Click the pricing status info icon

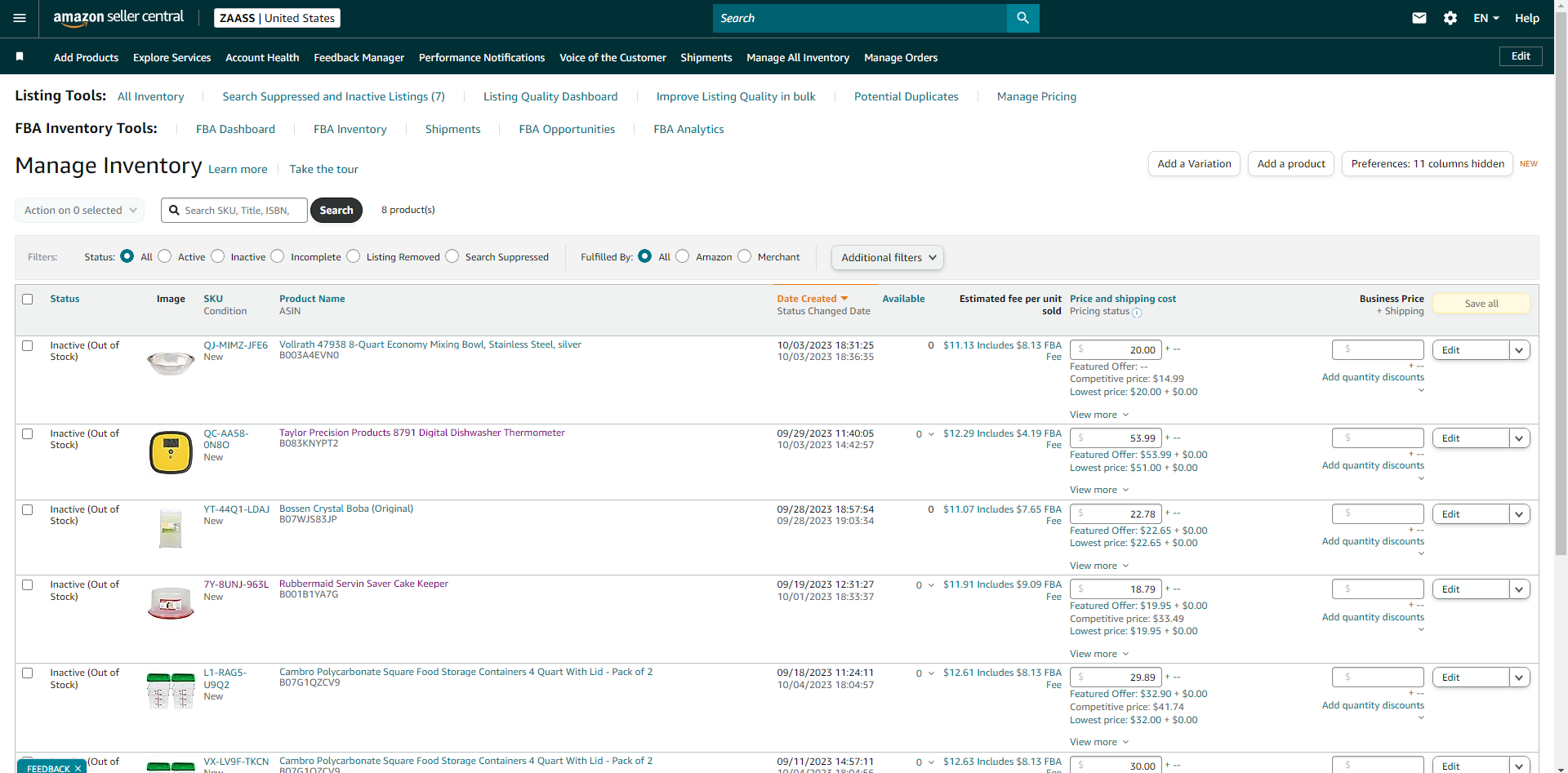(1137, 313)
